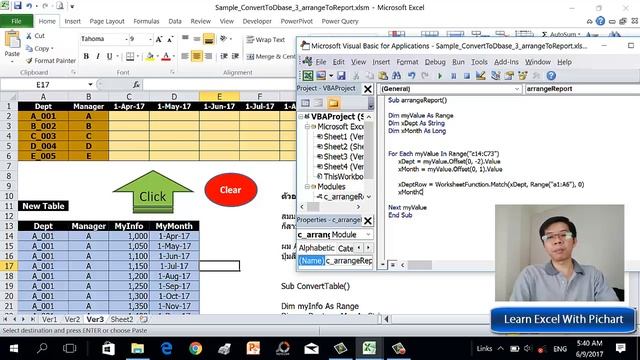Open Find with the binoculars icon
Screen dimensions: 640x360
(x=396, y=76)
